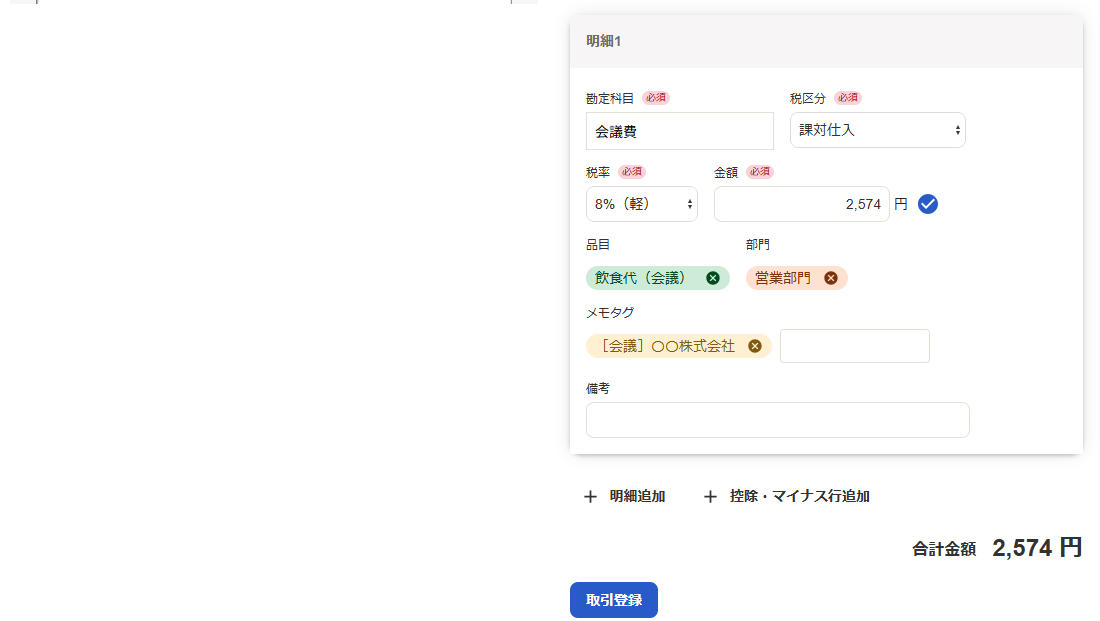The height and width of the screenshot is (621, 1100).
Task: Click the 取引登録 button
Action: pos(614,600)
